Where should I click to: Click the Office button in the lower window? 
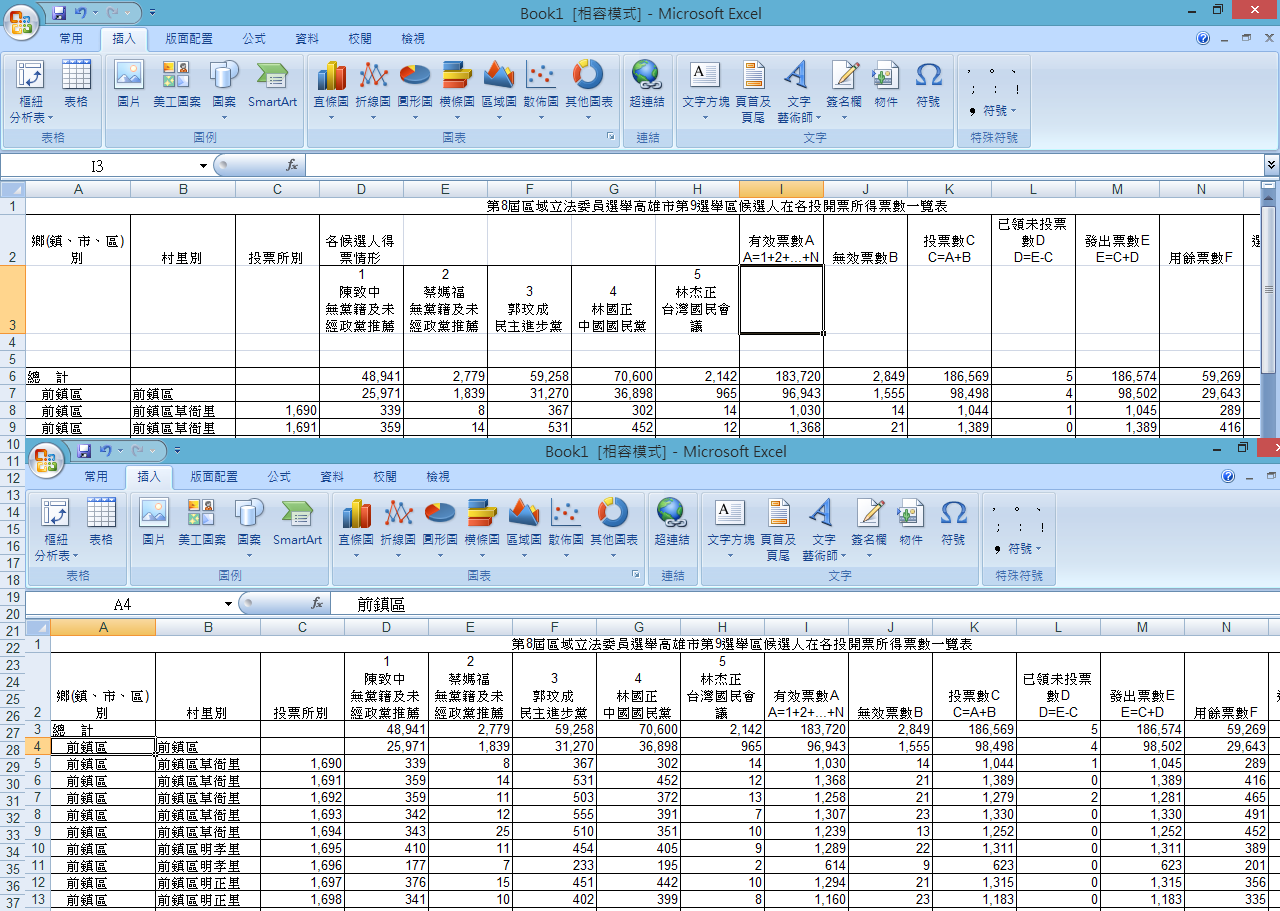46,459
